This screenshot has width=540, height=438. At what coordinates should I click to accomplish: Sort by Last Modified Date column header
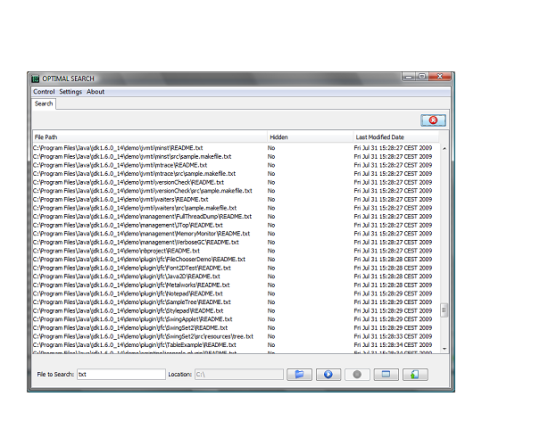(x=396, y=137)
